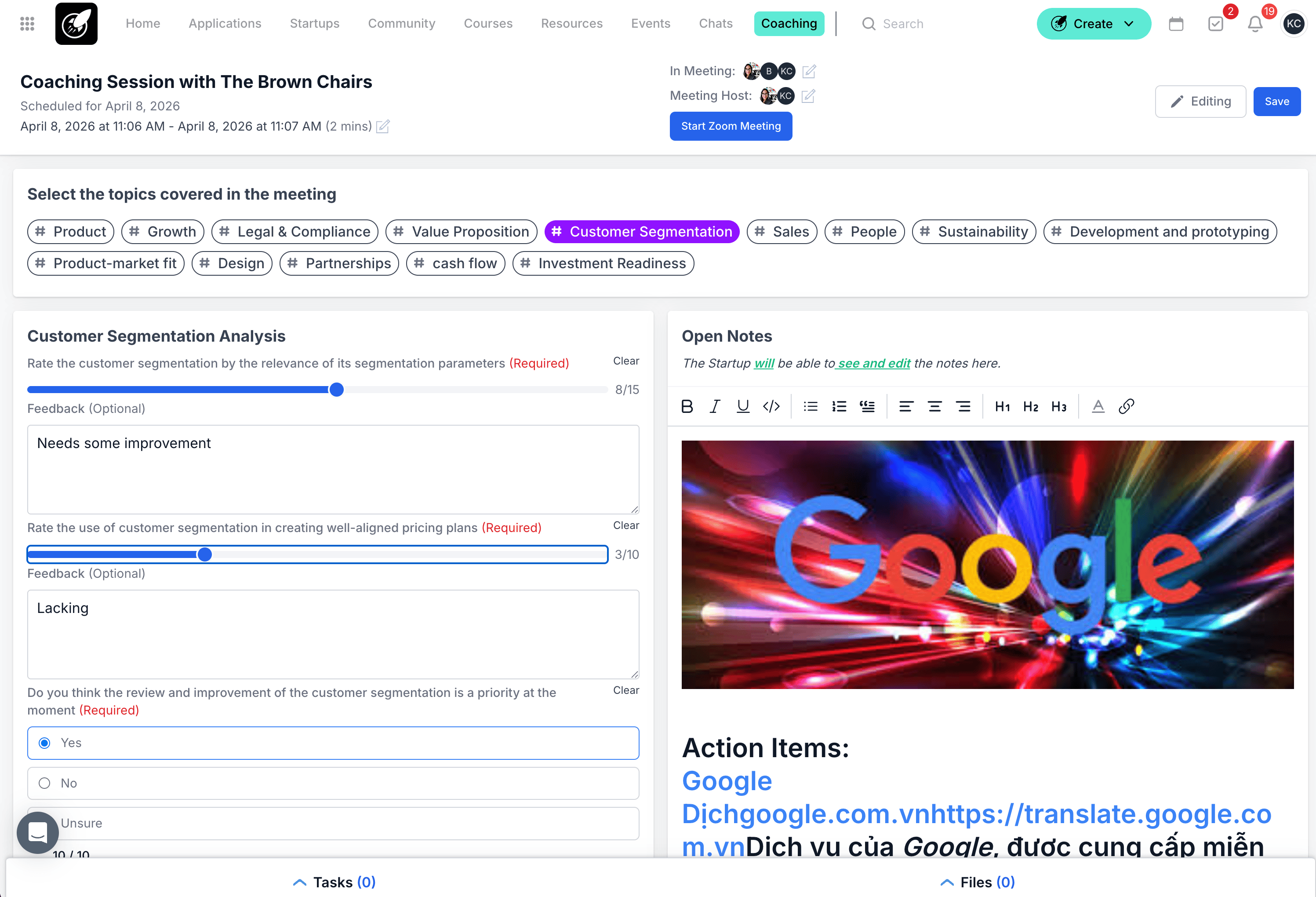Center-align text in notes editor
The height and width of the screenshot is (897, 1316).
[934, 406]
